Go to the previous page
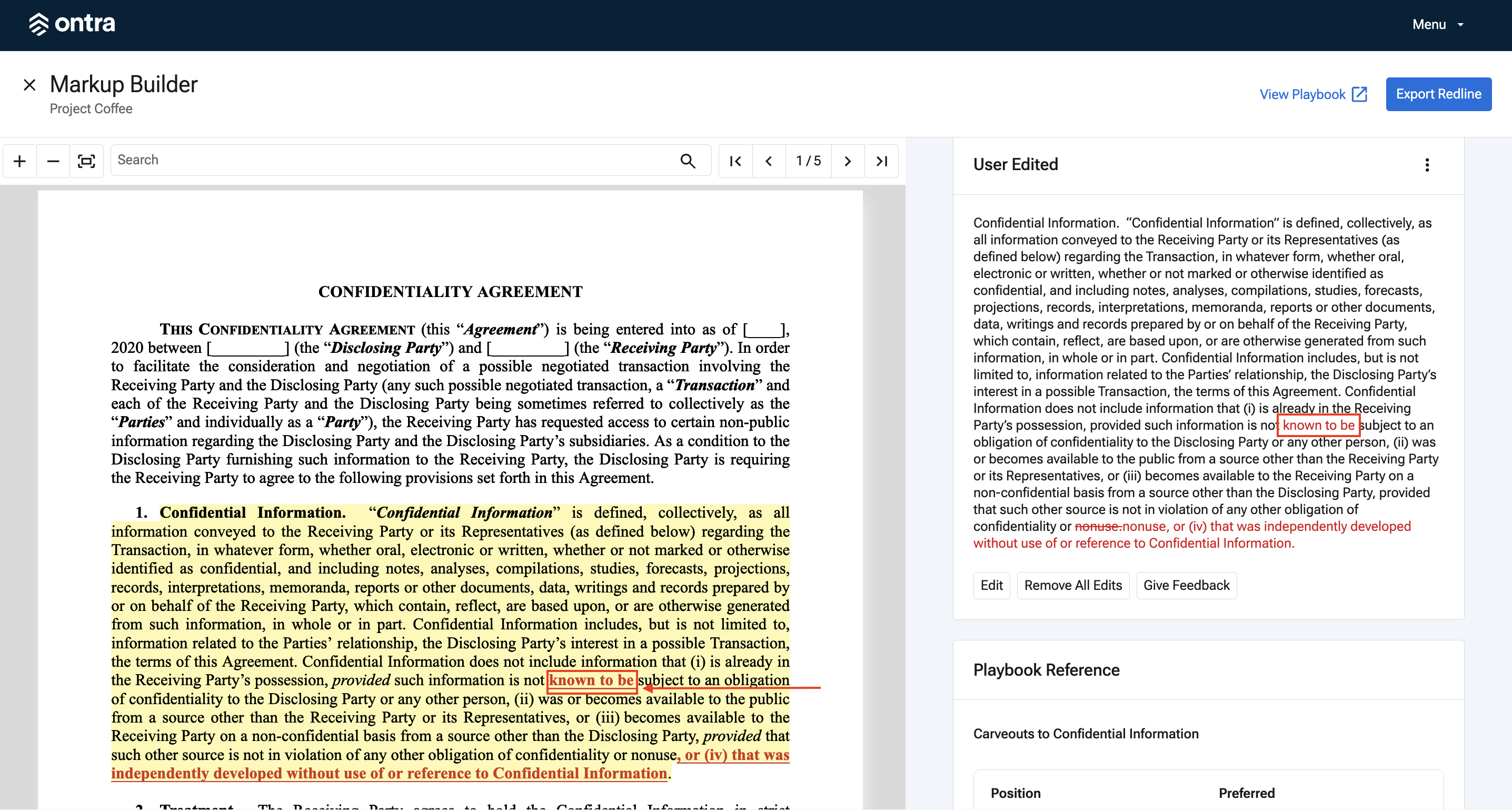1512x810 pixels. point(768,161)
